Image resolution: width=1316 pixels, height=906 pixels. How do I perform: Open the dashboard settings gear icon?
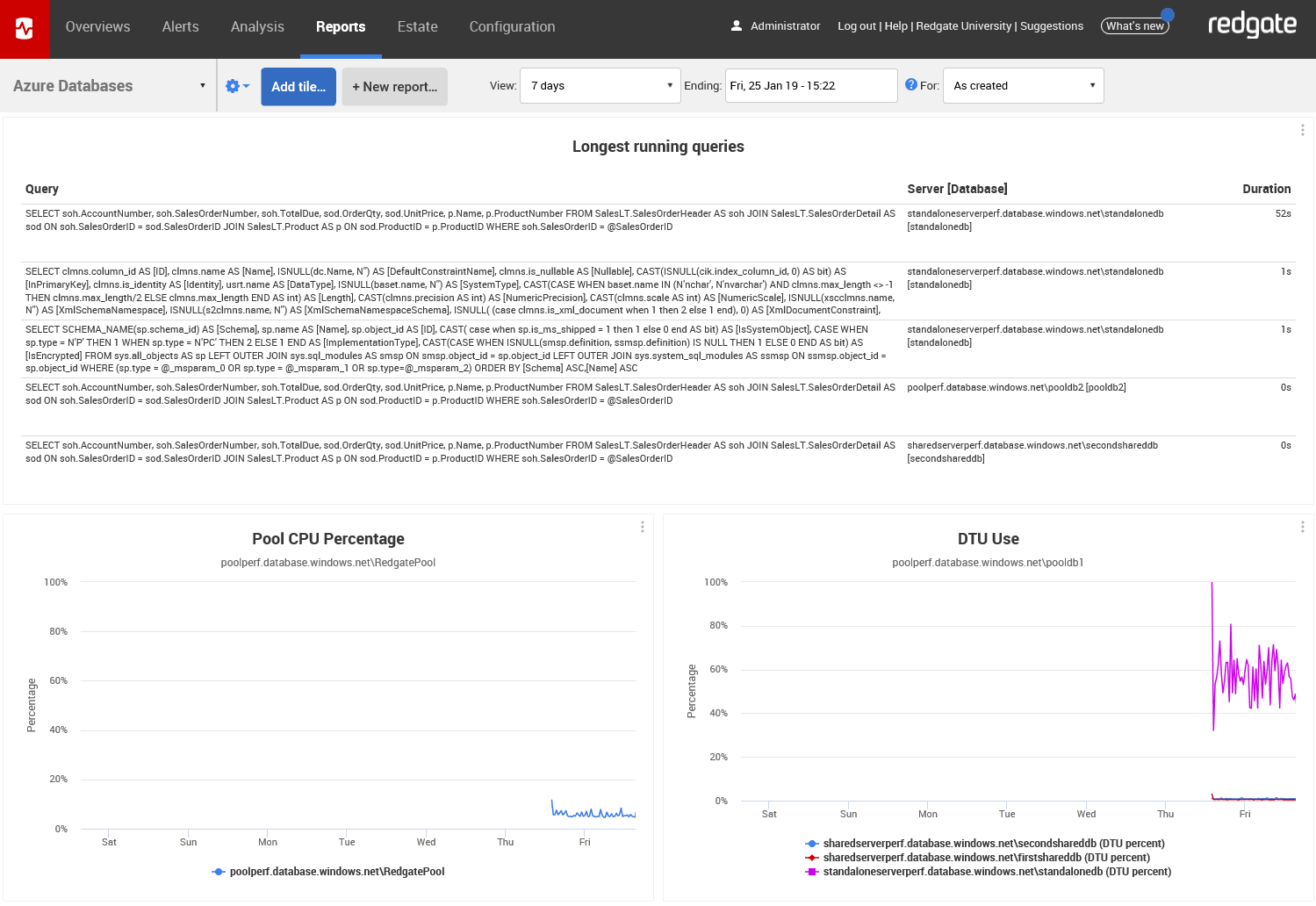233,85
